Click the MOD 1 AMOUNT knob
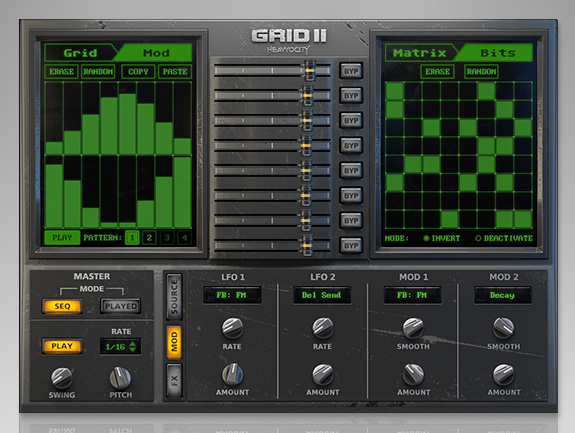This screenshot has height=433, width=575. pyautogui.click(x=413, y=374)
